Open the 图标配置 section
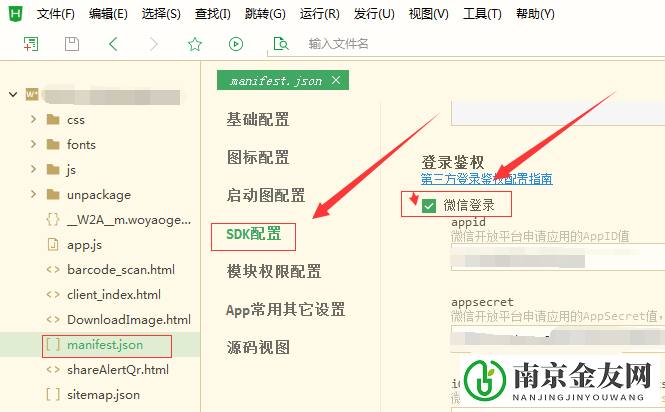The width and height of the screenshot is (665, 412). [x=258, y=157]
